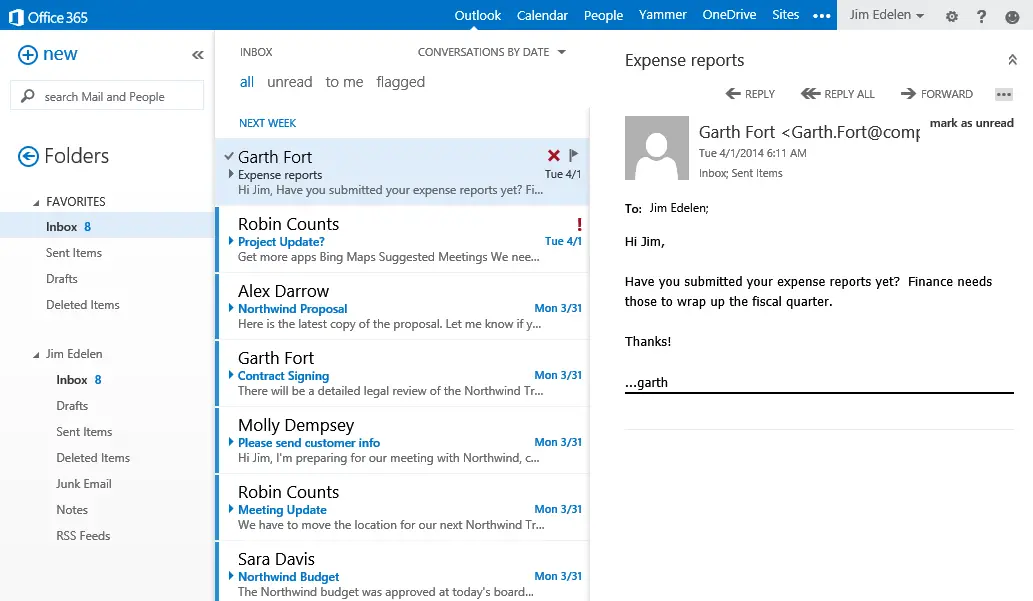Click the high importance mark on Project Update

point(579,224)
